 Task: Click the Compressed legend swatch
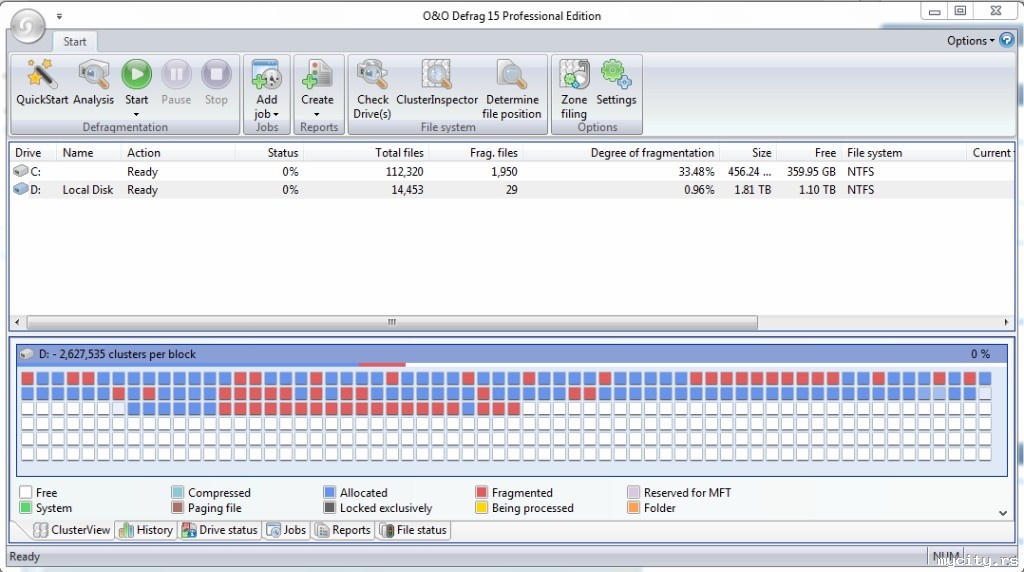coord(178,492)
